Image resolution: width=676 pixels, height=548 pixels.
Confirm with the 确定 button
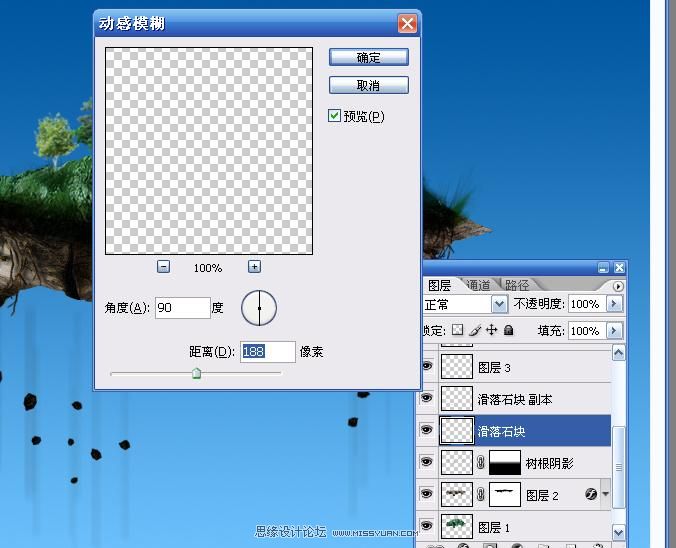pos(369,57)
